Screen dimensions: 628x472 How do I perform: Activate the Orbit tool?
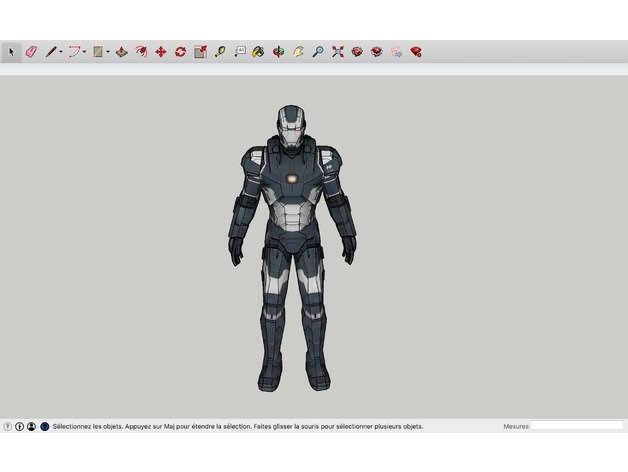[278, 52]
